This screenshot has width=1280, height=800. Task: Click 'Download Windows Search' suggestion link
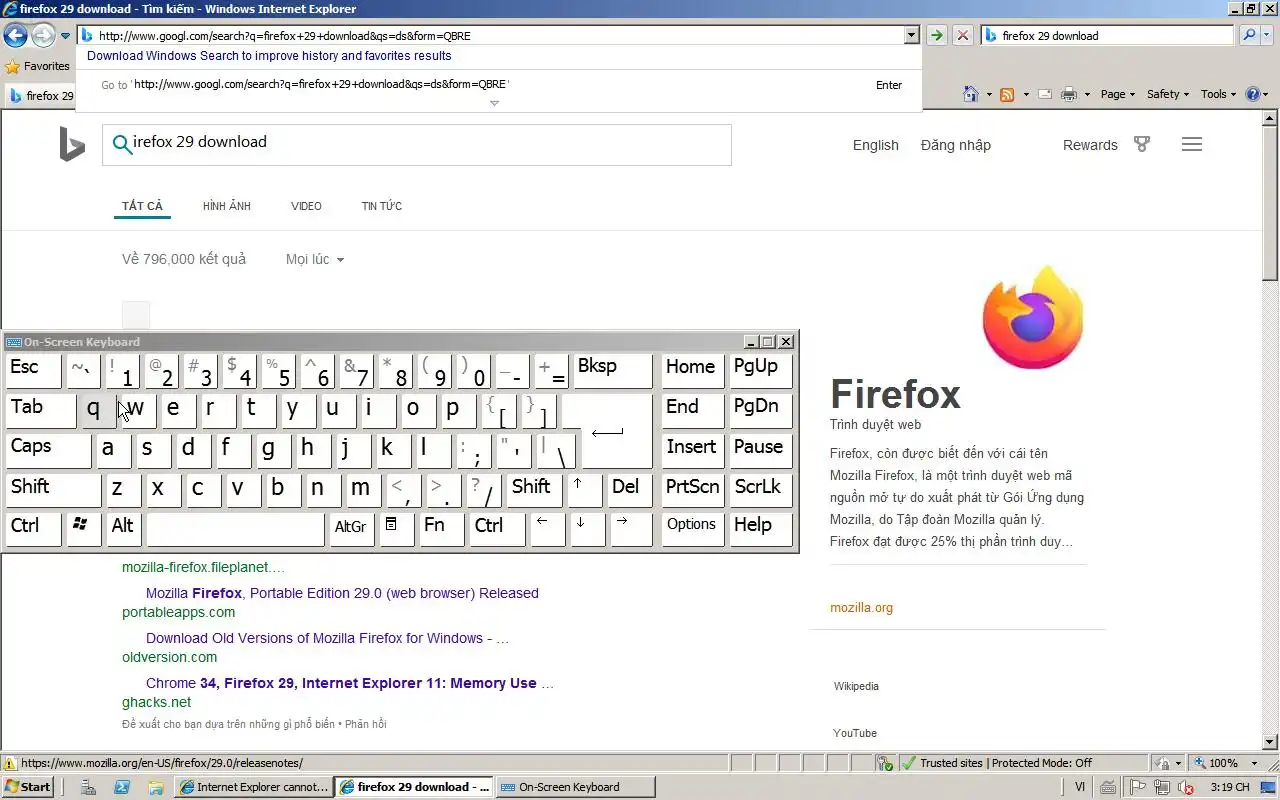269,56
